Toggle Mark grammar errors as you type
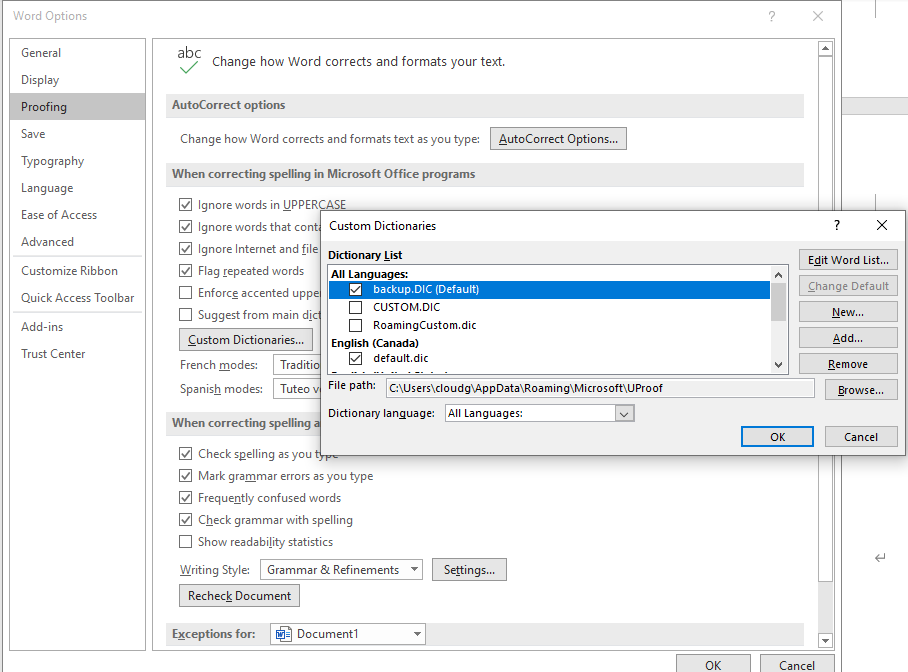The width and height of the screenshot is (908, 672). pos(185,476)
